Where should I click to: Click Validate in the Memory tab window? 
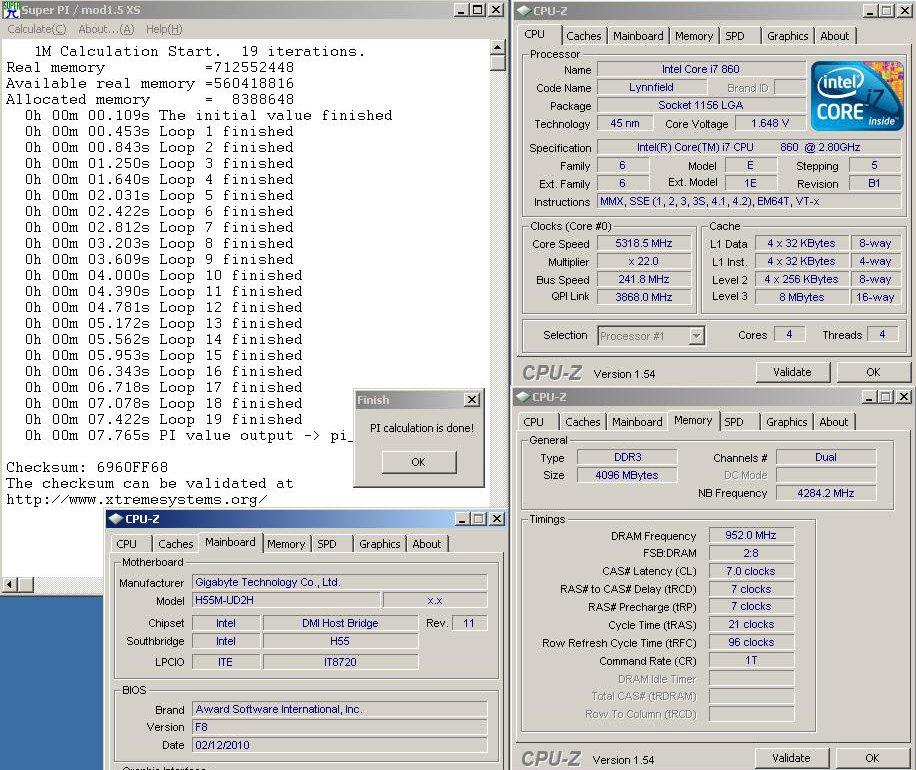tap(791, 758)
